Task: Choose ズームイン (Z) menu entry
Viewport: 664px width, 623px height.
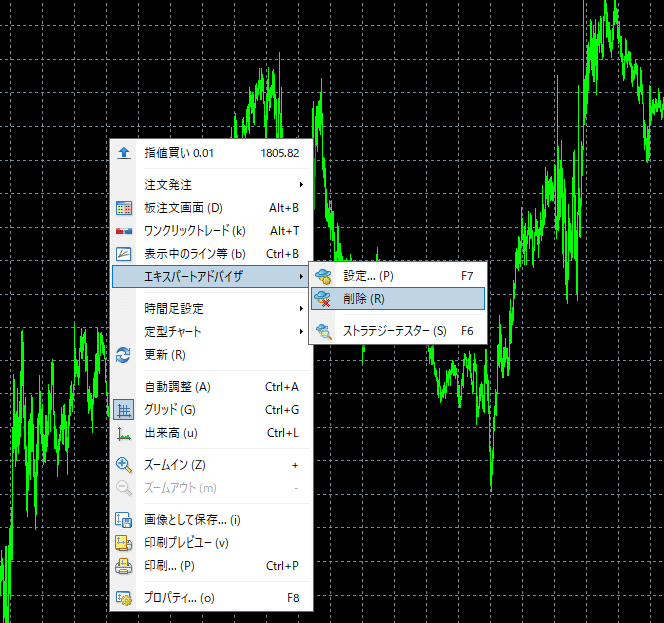Action: click(211, 465)
